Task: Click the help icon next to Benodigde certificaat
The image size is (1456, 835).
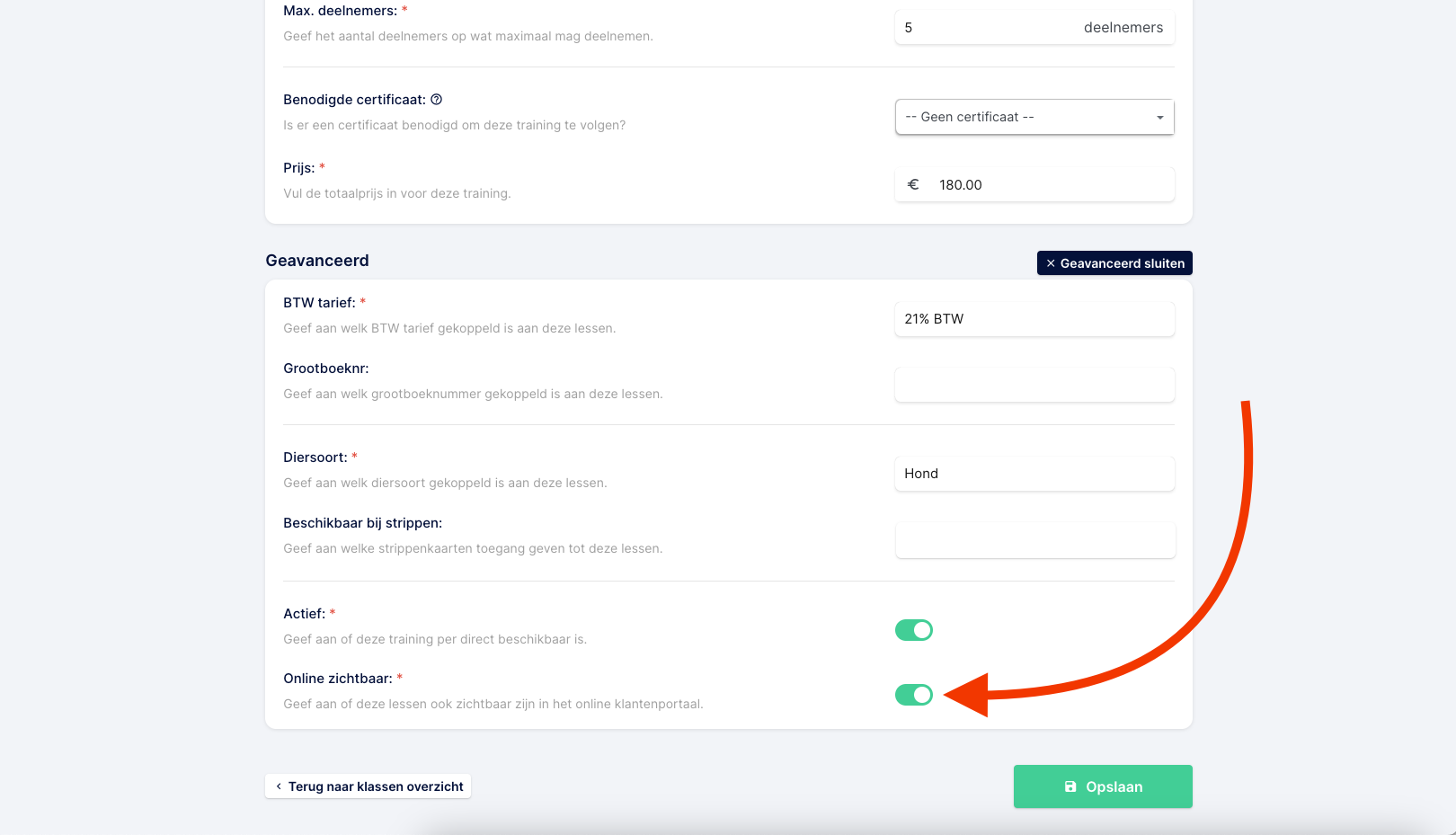Action: pos(437,100)
